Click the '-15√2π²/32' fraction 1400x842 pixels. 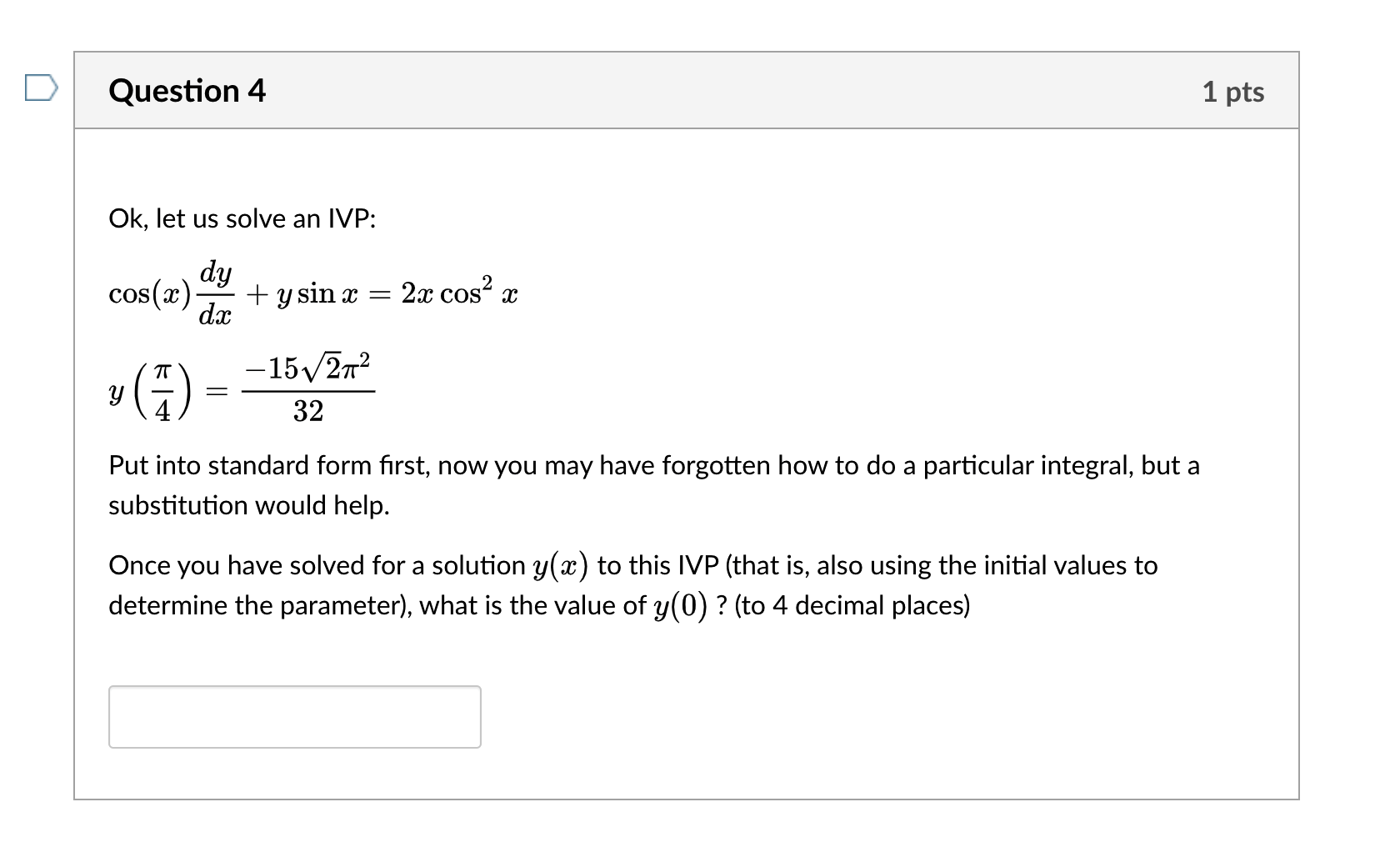308,388
